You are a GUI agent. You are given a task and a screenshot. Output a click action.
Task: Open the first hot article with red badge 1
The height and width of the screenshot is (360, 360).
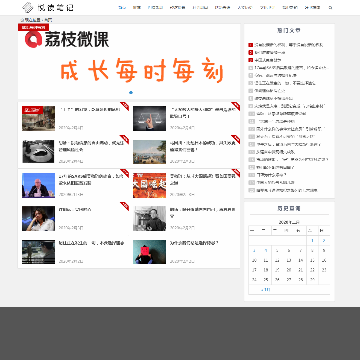289,45
